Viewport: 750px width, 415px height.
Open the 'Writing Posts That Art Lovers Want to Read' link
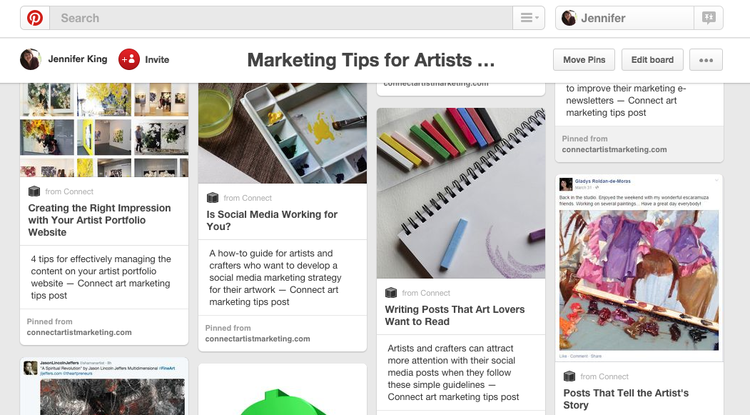(455, 316)
